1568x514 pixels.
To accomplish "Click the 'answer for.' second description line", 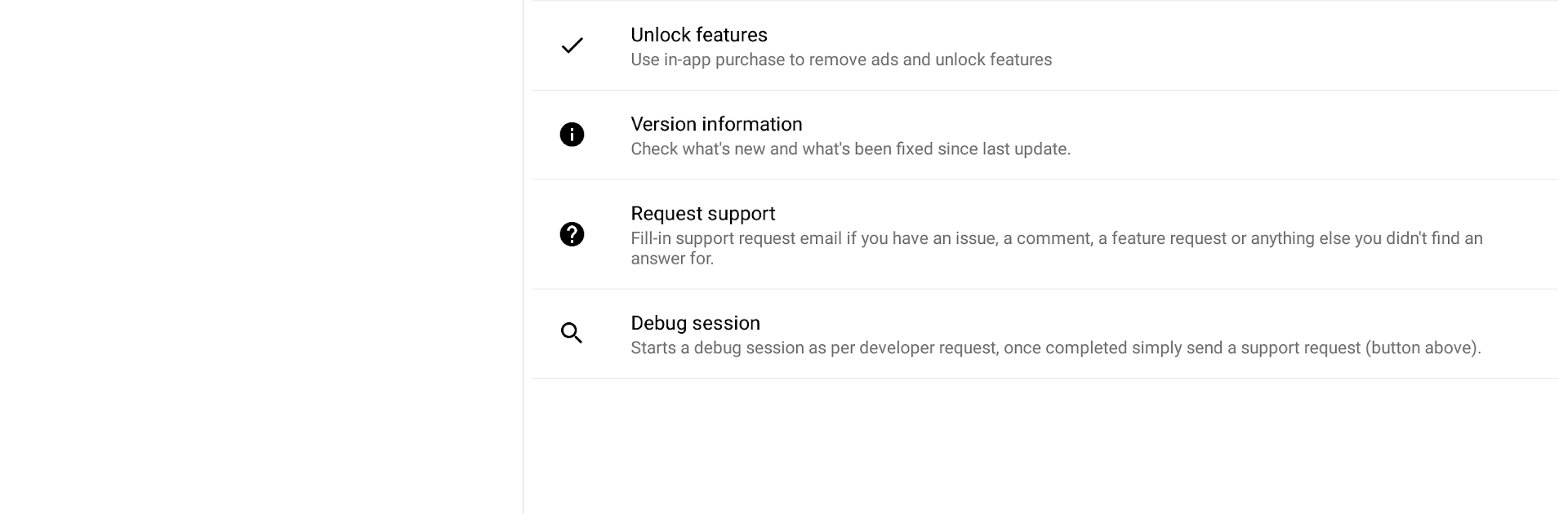I will coord(672,259).
